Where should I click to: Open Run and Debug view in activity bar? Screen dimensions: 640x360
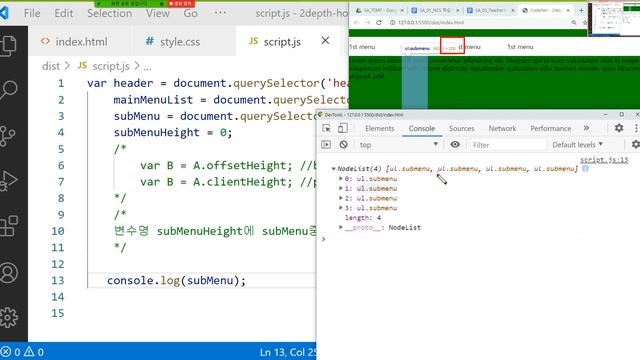(9, 181)
